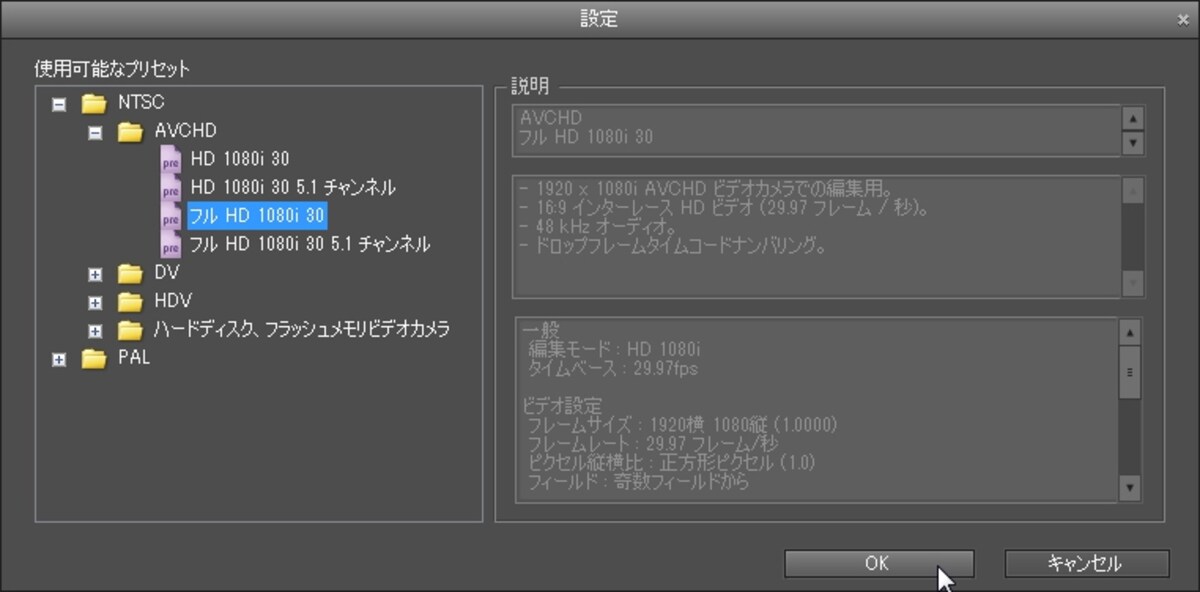Select the ハードディスク、フラッシュメモリビデオカメラ folder label
Viewport: 1200px width, 592px height.
coord(301,329)
